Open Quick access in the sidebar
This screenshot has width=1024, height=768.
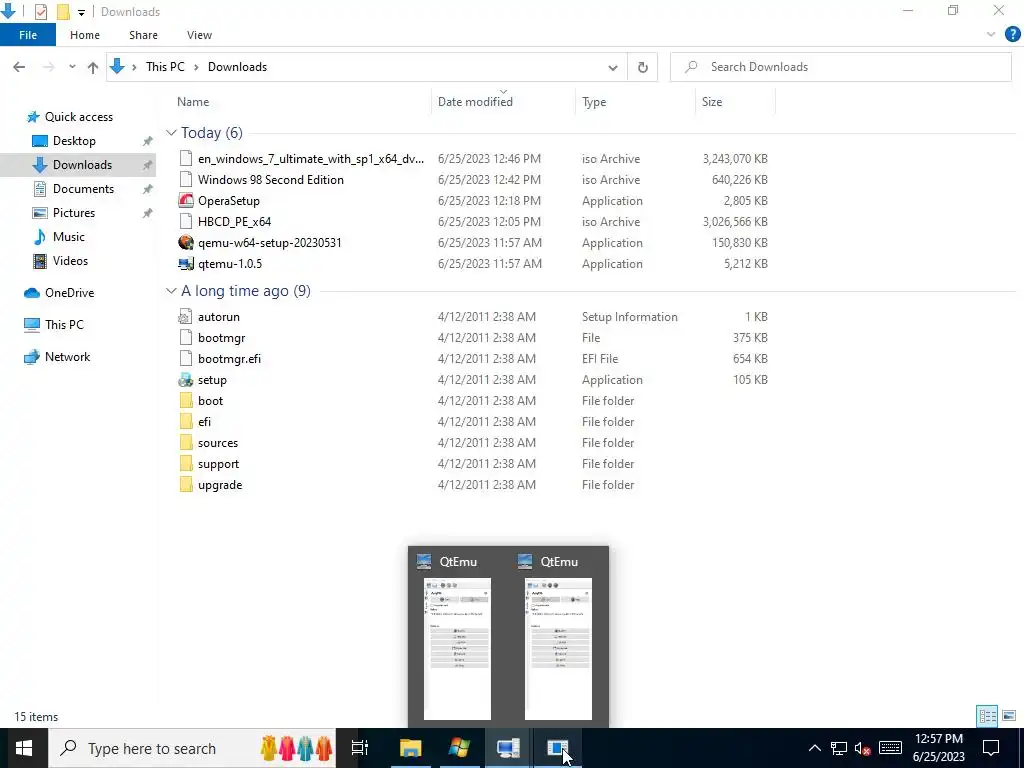pos(78,117)
